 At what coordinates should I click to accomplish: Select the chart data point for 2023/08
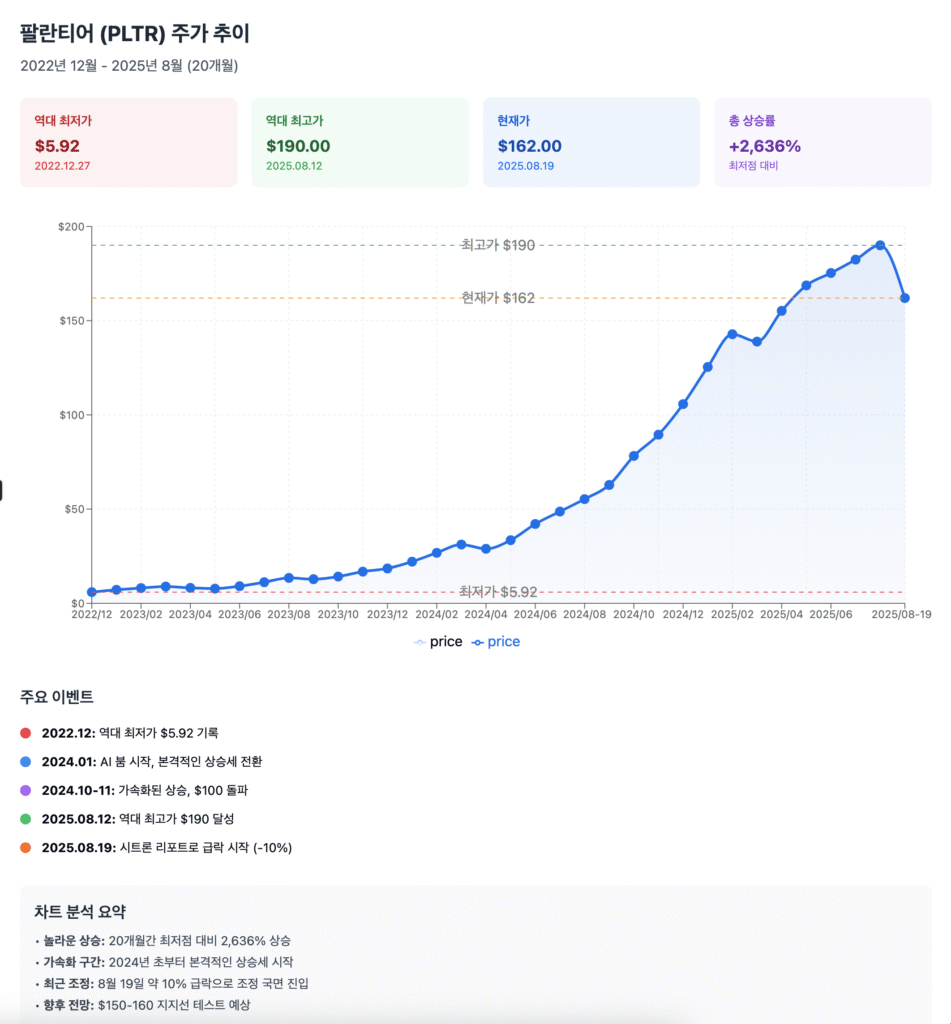point(289,578)
